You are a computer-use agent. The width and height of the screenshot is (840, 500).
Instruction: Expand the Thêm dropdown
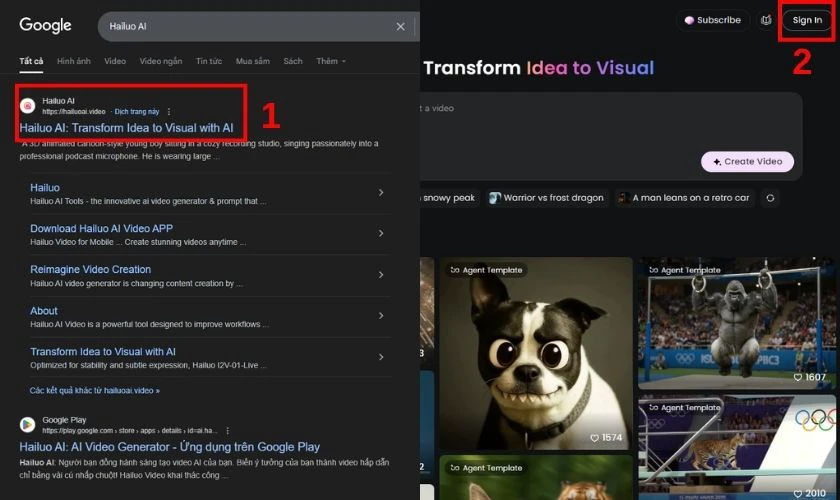point(331,61)
